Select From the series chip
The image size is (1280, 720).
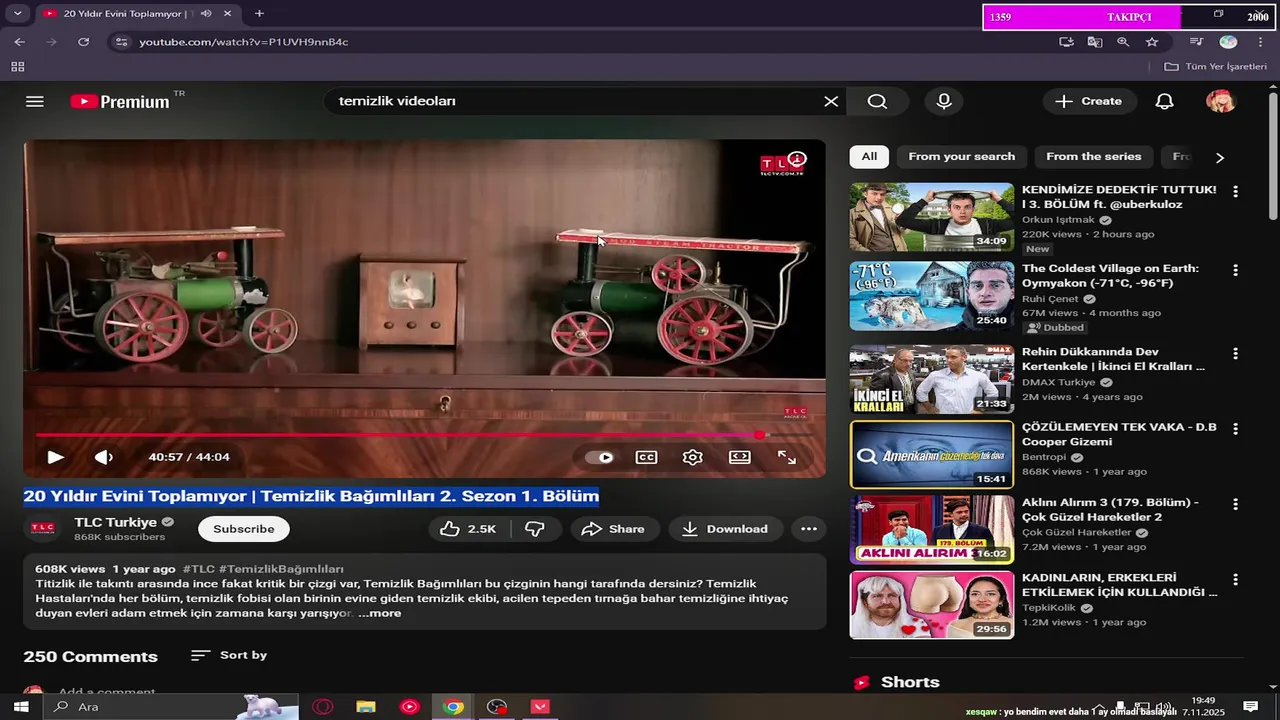1093,157
